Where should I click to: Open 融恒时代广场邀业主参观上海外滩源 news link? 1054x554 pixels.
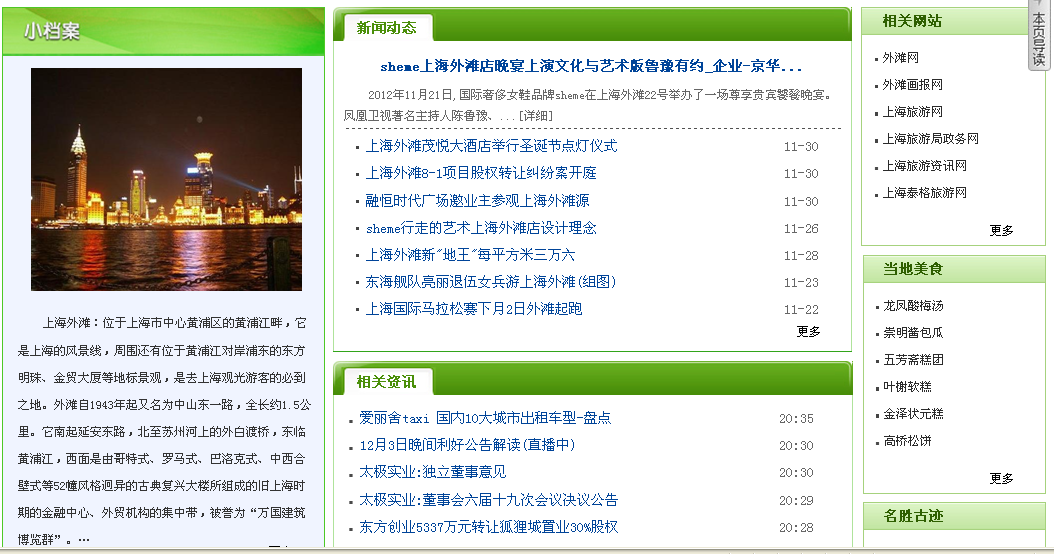pyautogui.click(x=477, y=200)
